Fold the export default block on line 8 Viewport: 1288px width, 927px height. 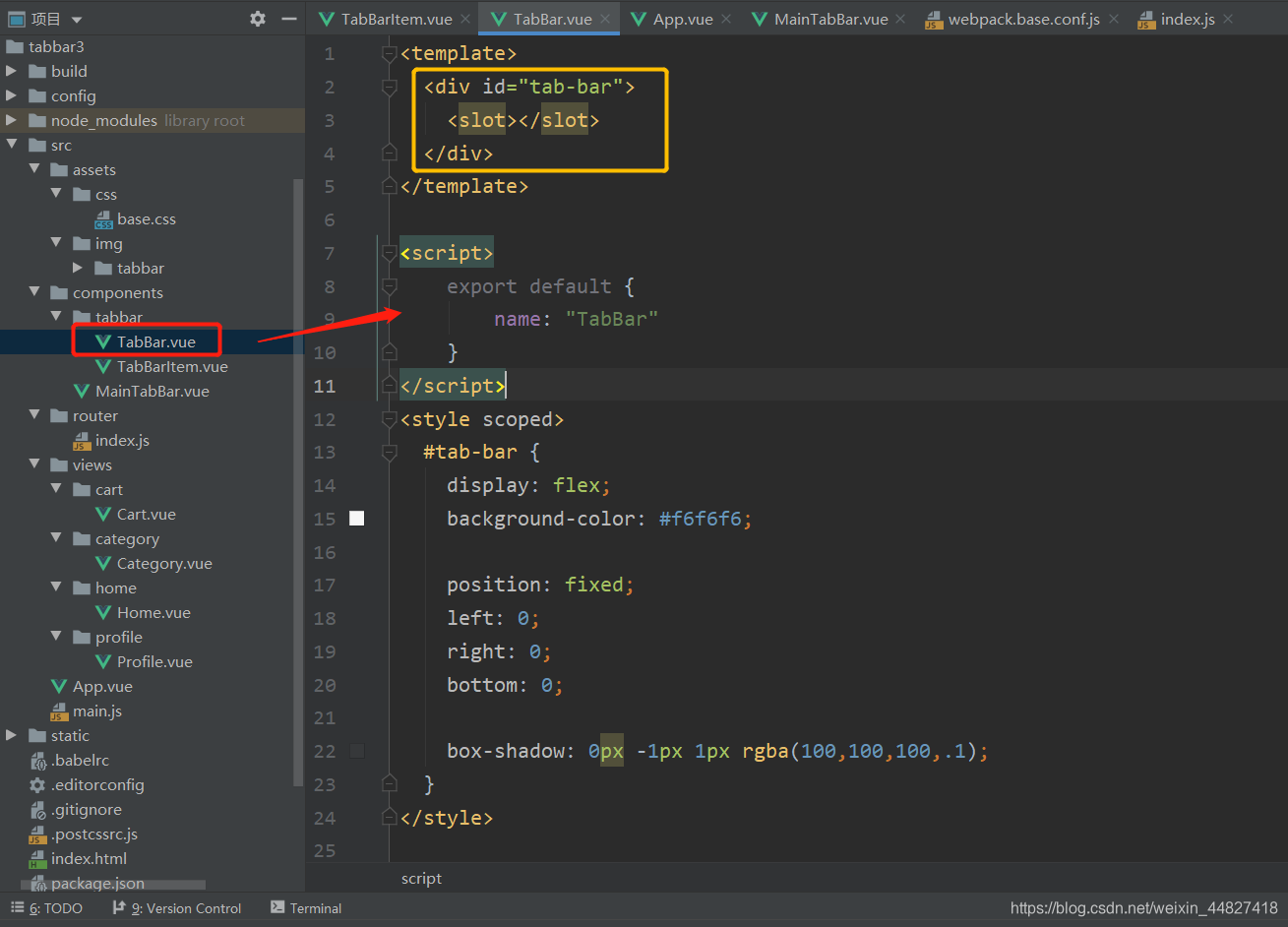pyautogui.click(x=390, y=286)
